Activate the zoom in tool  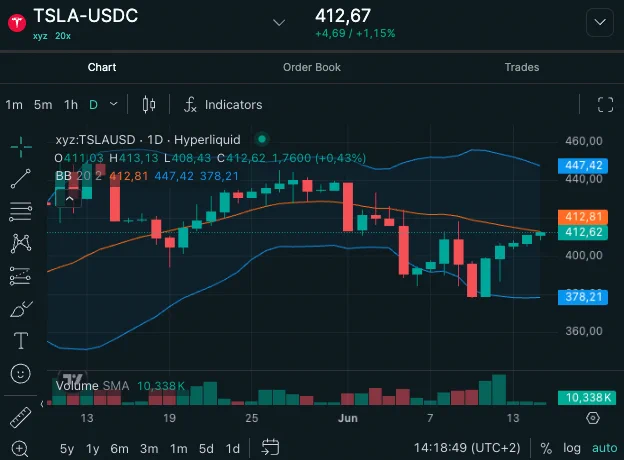(20, 449)
